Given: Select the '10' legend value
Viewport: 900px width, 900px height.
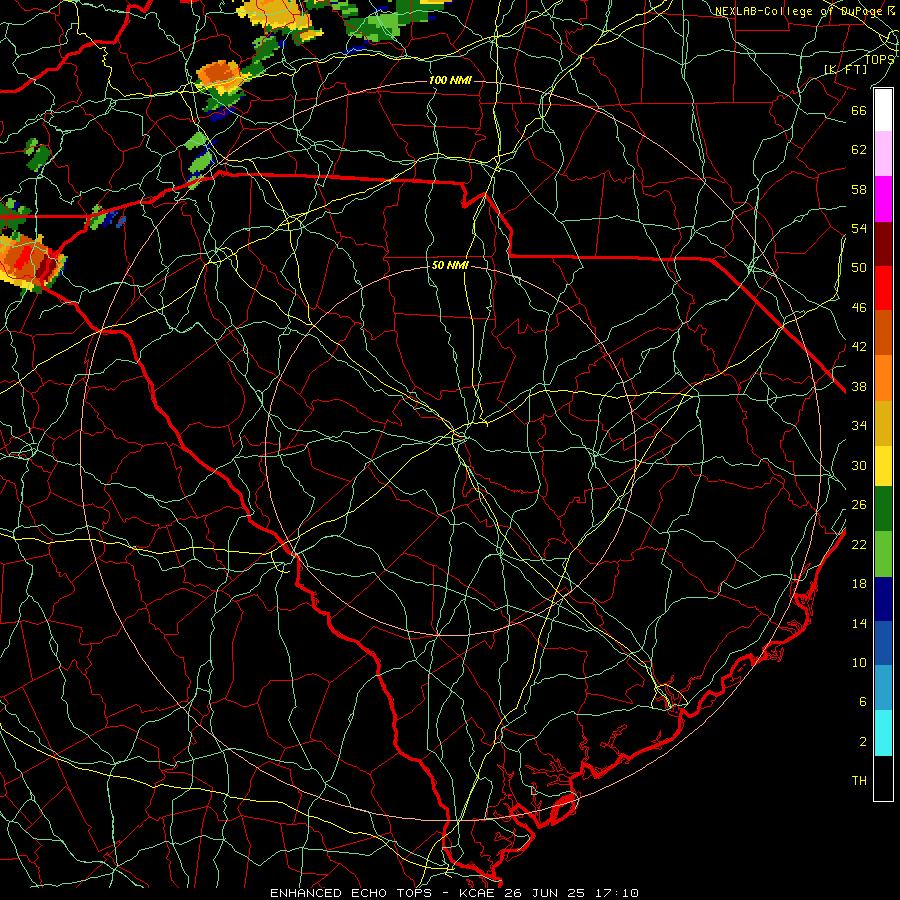Looking at the screenshot, I should (x=859, y=663).
